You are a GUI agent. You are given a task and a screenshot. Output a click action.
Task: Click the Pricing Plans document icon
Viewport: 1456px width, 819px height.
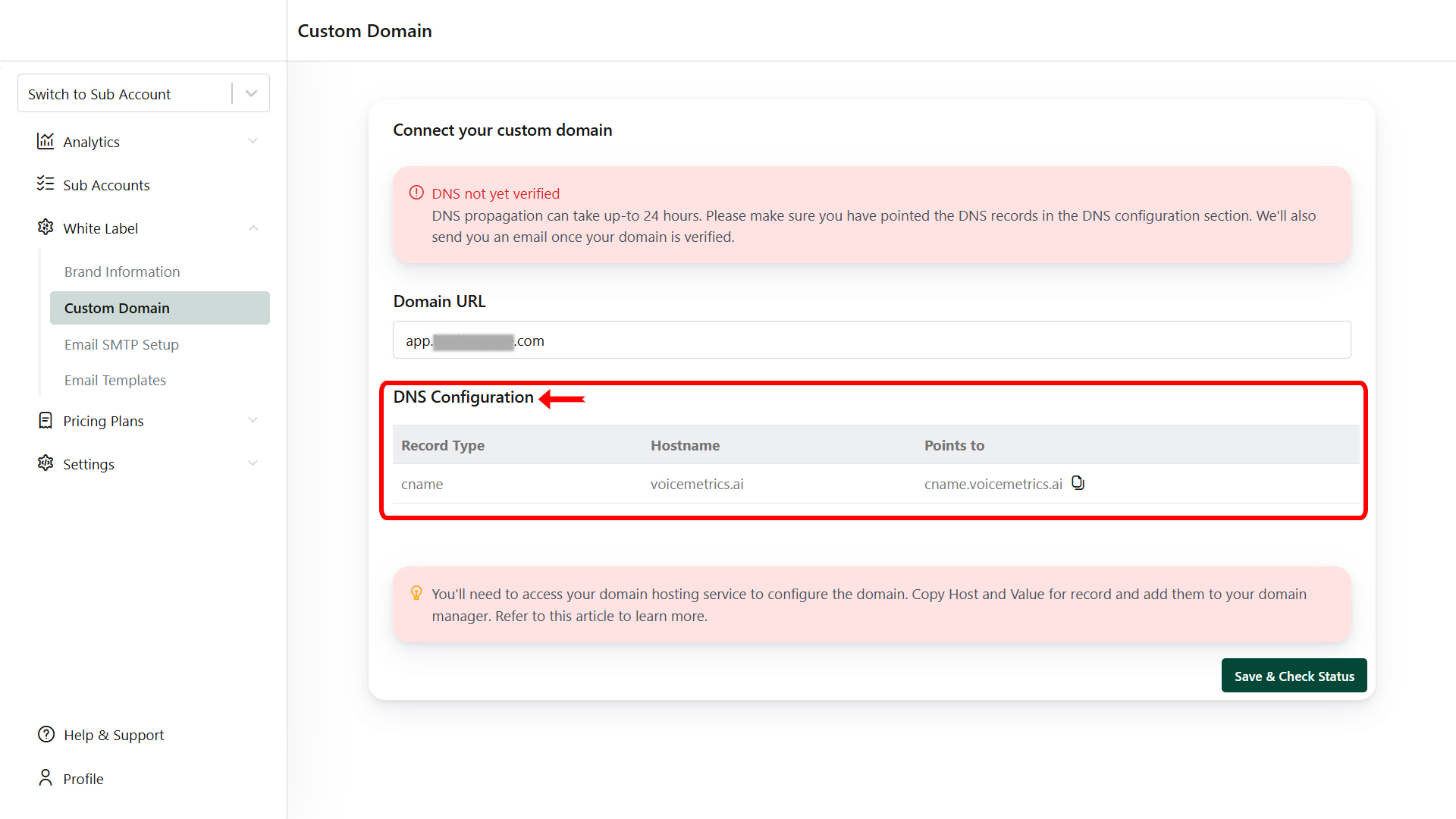(x=45, y=420)
